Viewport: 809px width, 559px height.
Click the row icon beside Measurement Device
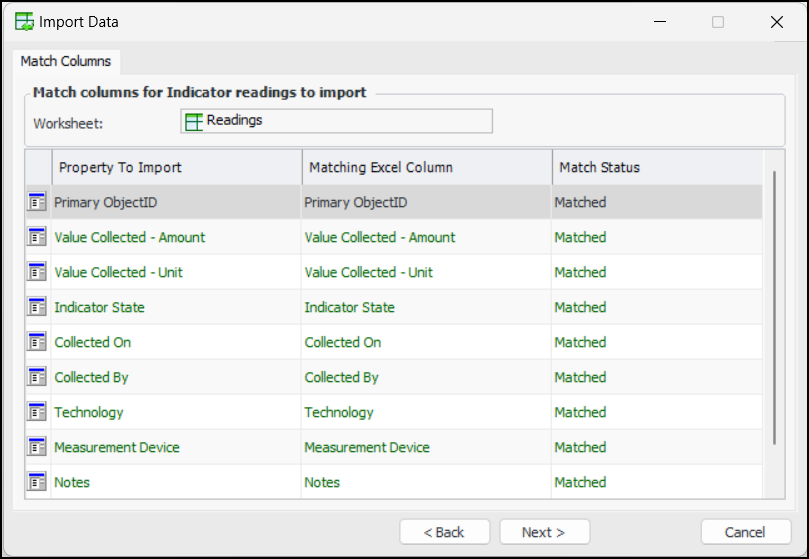pos(37,447)
